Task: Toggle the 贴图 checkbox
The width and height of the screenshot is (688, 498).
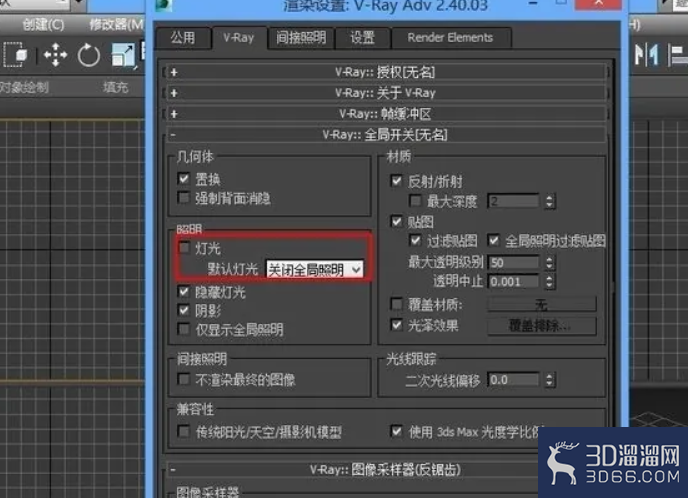Action: [x=396, y=221]
